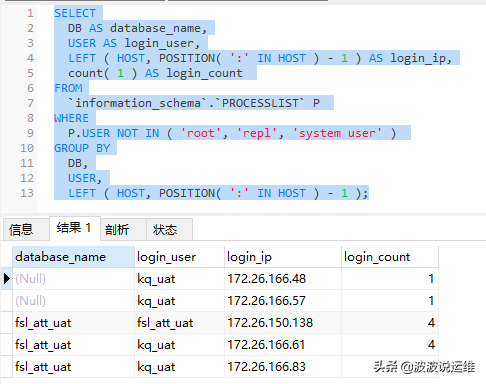Click the FROM keyword on line 6
Screen dimensions: 486x384
[68, 88]
